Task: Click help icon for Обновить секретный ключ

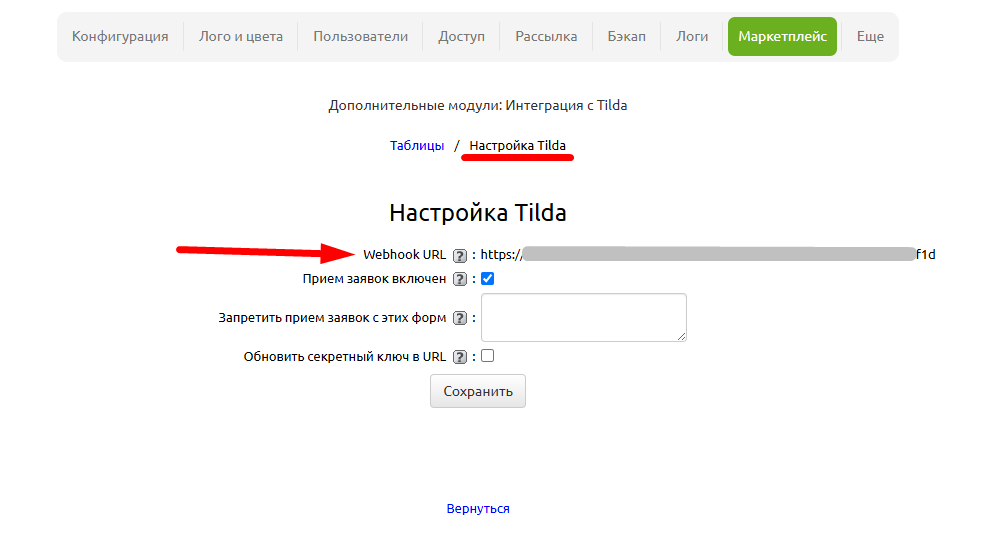Action: (x=460, y=356)
